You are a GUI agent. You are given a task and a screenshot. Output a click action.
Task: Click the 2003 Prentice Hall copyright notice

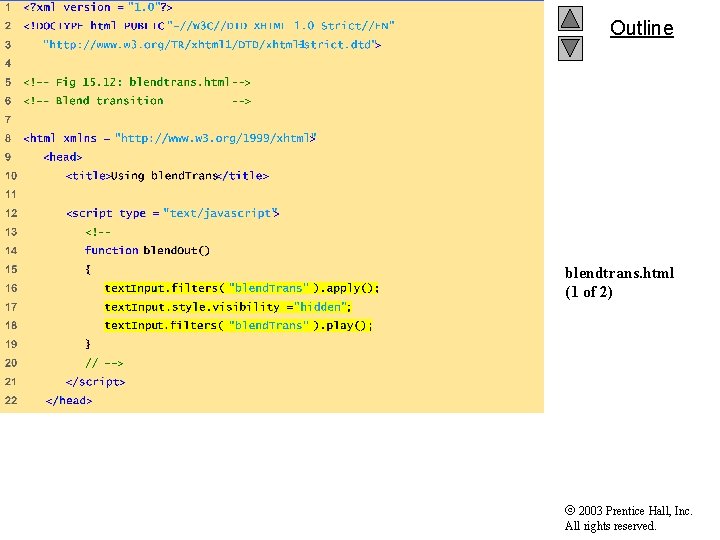click(x=628, y=518)
